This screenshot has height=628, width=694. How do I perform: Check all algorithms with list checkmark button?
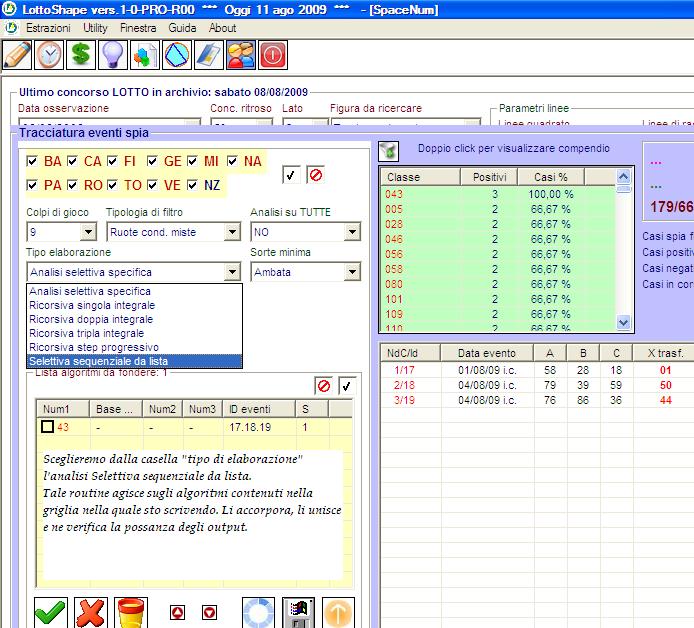[347, 386]
